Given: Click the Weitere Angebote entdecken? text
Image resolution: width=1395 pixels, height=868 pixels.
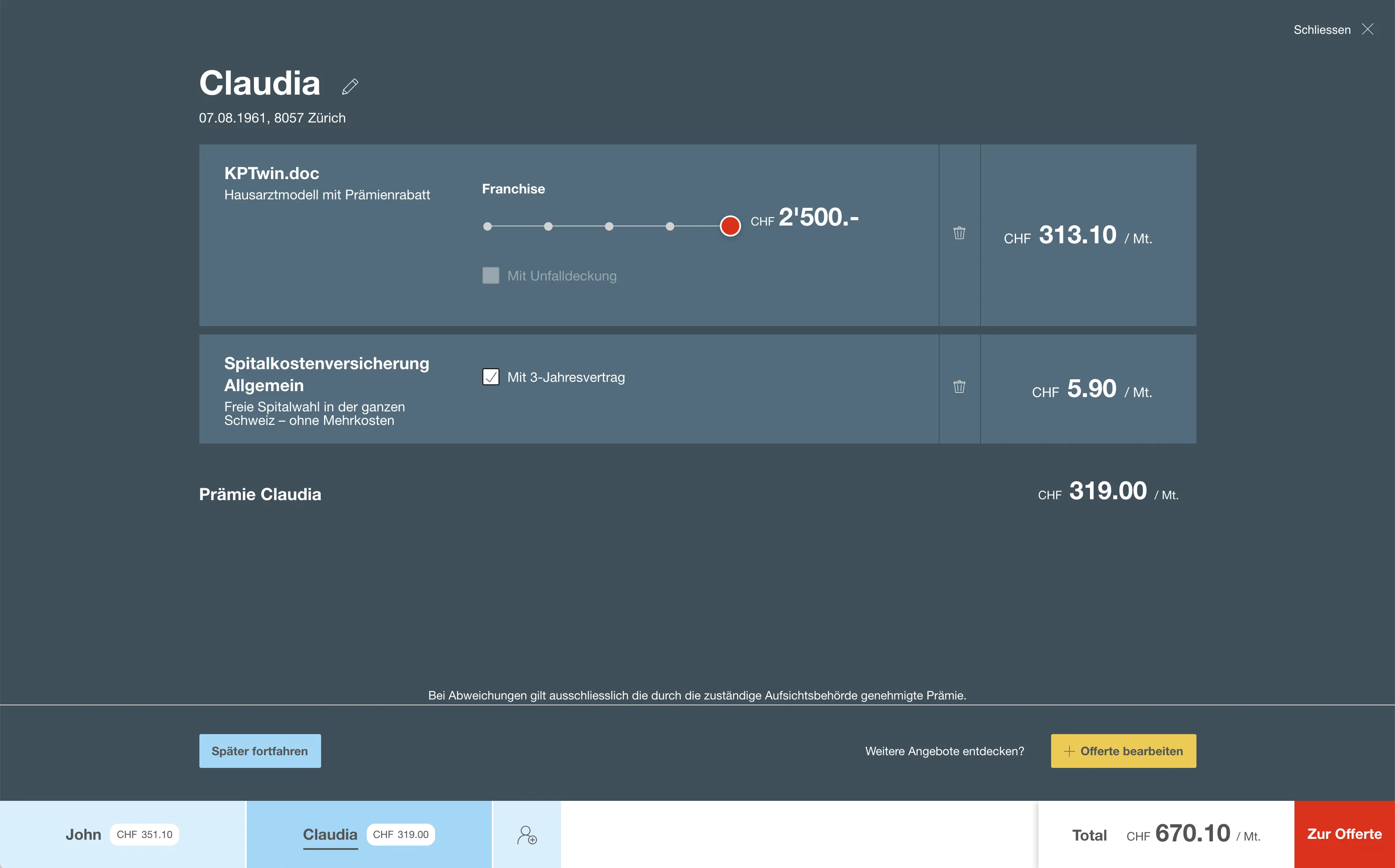Looking at the screenshot, I should [944, 751].
